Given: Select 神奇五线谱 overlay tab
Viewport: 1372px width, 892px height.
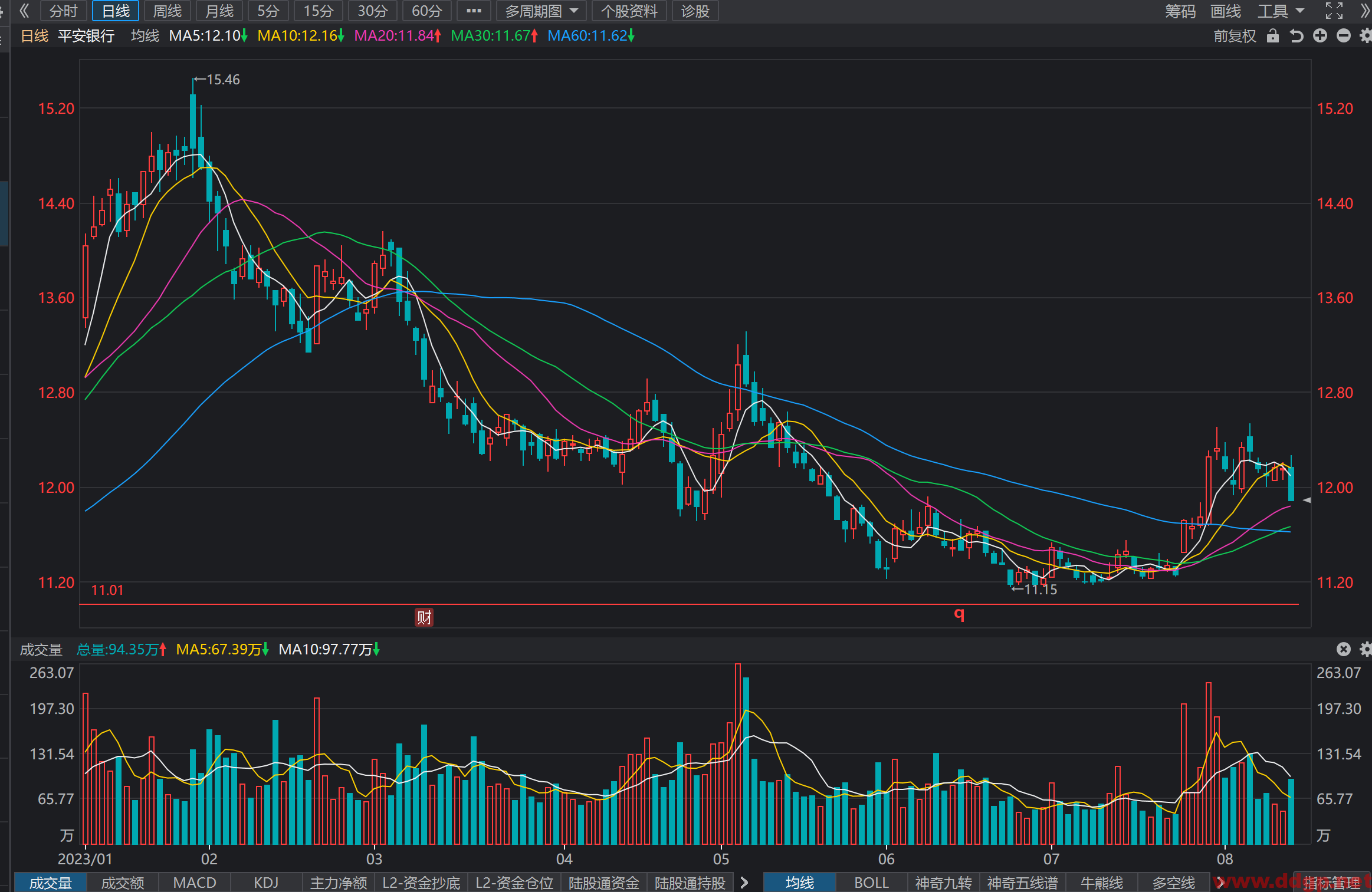Looking at the screenshot, I should point(1023,883).
